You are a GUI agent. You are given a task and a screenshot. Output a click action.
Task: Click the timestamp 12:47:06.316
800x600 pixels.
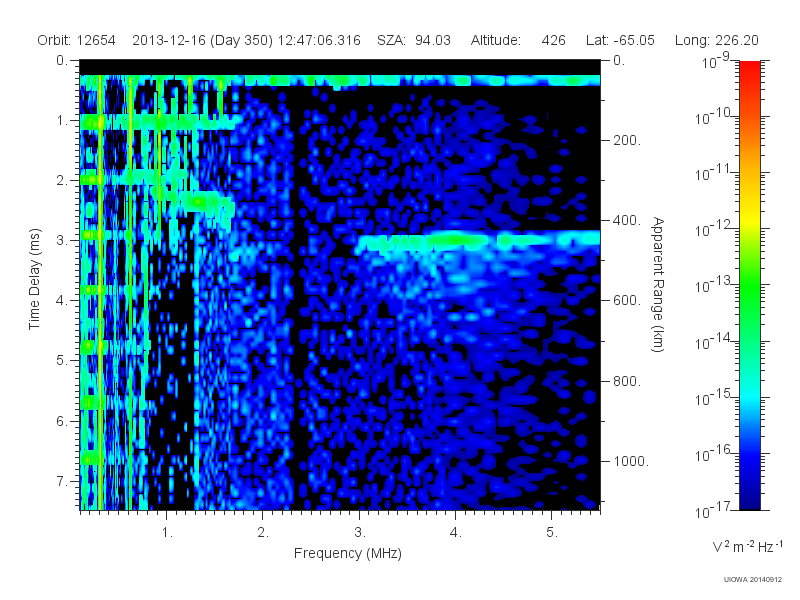click(x=319, y=40)
